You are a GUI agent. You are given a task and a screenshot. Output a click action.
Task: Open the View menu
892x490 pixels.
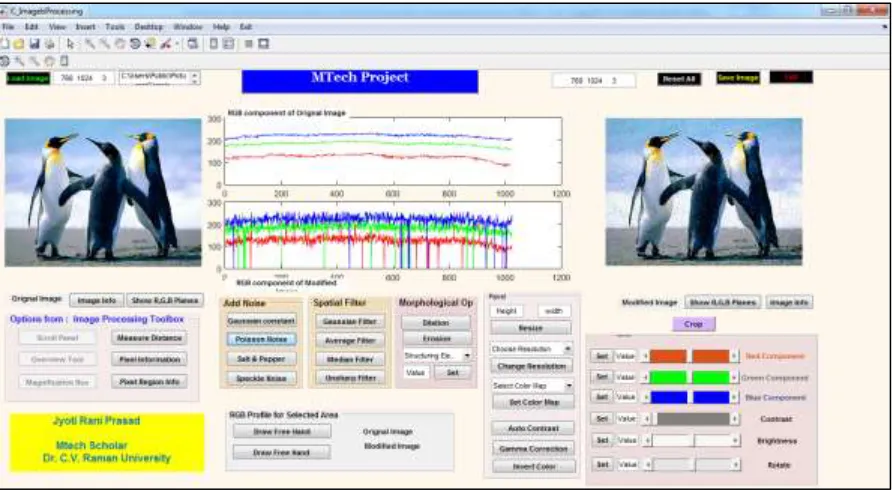57,27
